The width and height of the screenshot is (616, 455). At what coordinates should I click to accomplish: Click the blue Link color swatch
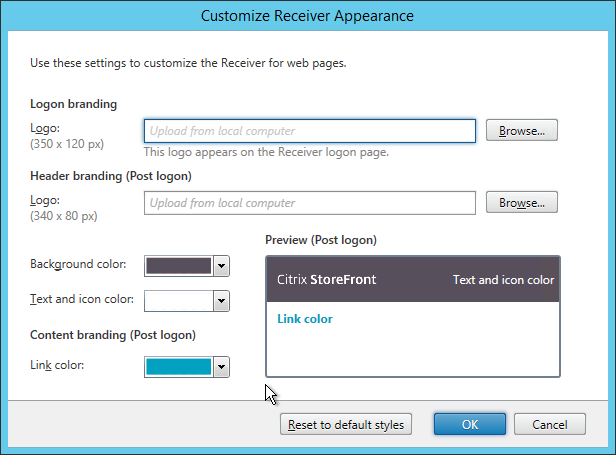(x=179, y=367)
